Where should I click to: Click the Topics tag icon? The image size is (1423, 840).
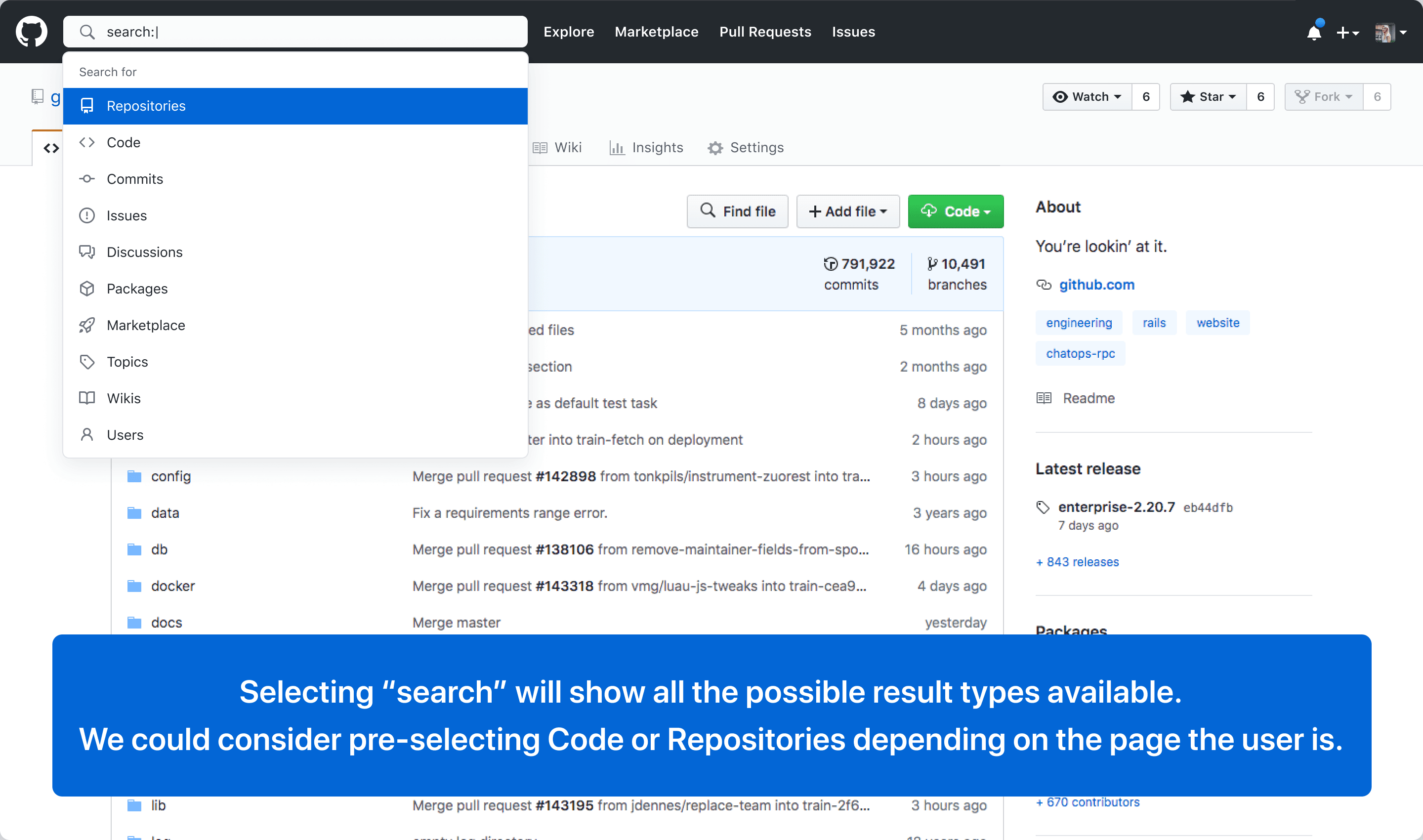(x=86, y=362)
